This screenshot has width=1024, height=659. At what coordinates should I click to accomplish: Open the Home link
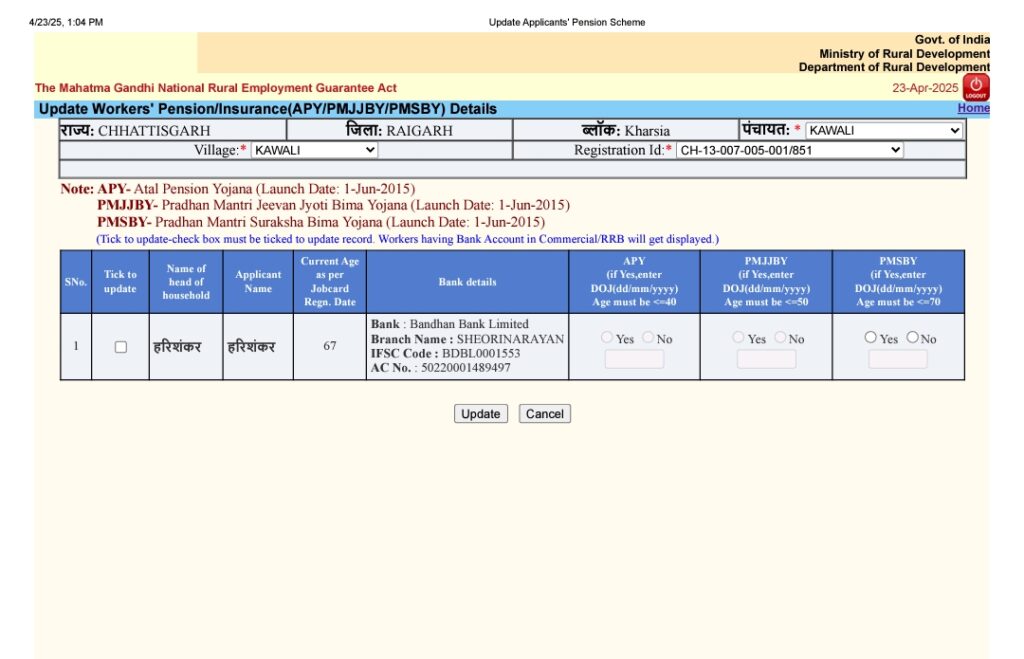coord(972,108)
